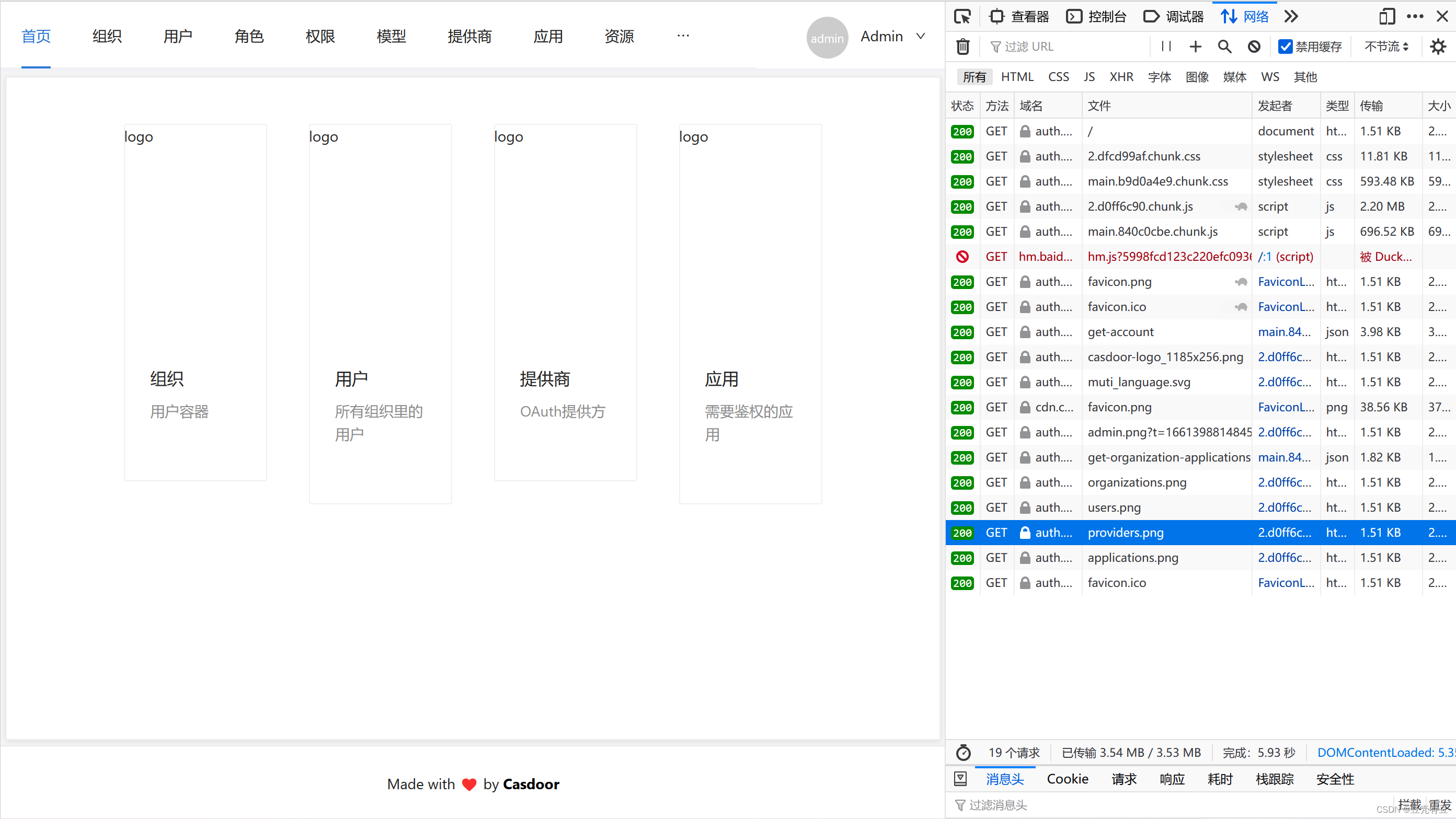
Task: Select the XHR filter tab
Action: coord(1121,77)
